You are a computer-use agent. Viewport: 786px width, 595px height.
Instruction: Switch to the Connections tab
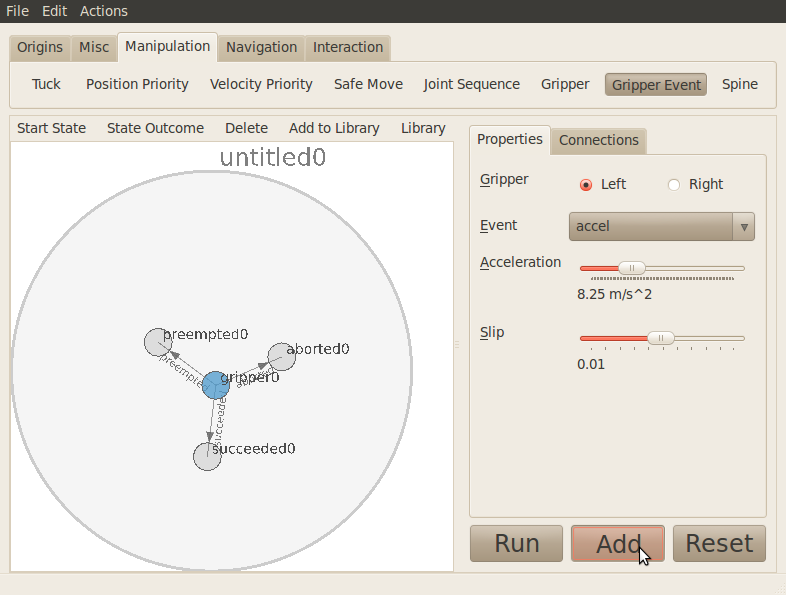pos(598,140)
